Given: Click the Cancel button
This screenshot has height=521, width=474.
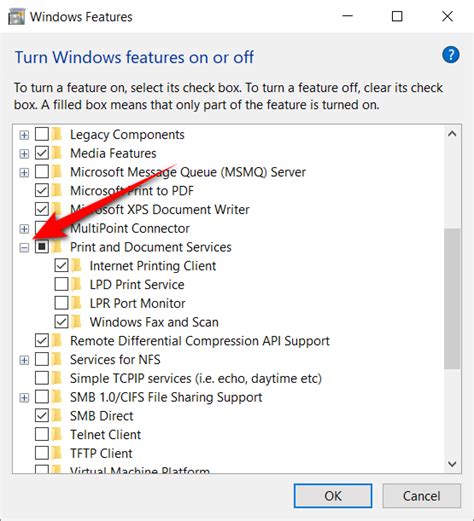Looking at the screenshot, I should 422,496.
